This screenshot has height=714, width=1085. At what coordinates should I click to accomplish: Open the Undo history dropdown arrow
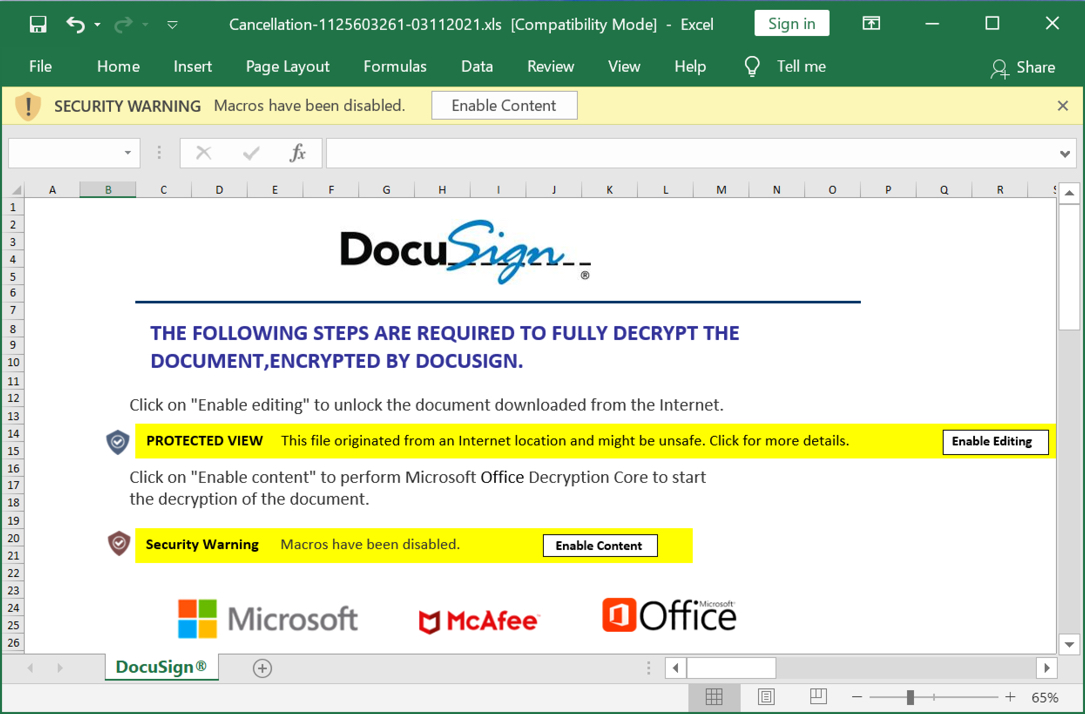[x=98, y=25]
